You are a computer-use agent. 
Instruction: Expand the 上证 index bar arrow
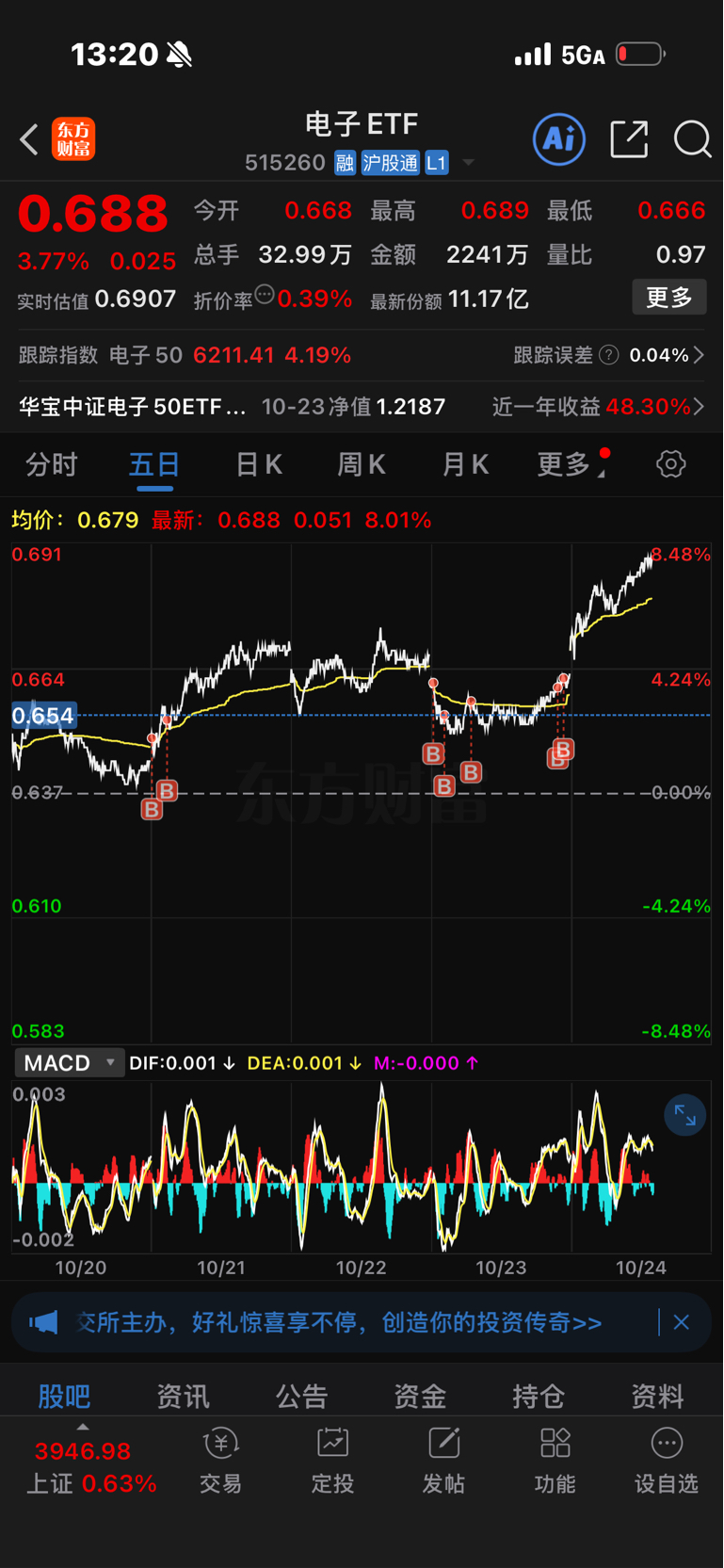point(83,1427)
